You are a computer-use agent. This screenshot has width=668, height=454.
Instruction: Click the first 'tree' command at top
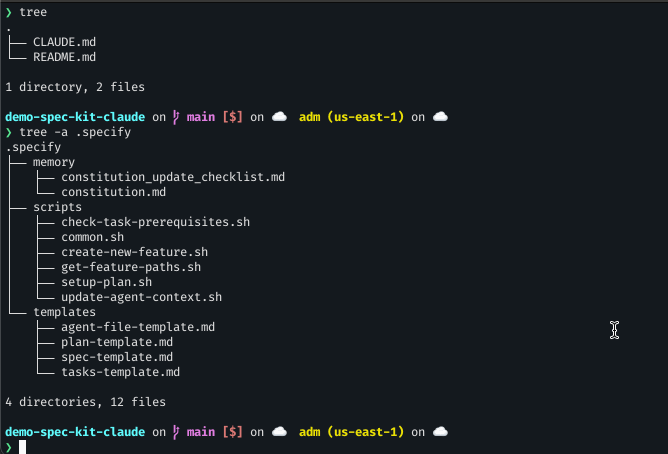pyautogui.click(x=33, y=12)
